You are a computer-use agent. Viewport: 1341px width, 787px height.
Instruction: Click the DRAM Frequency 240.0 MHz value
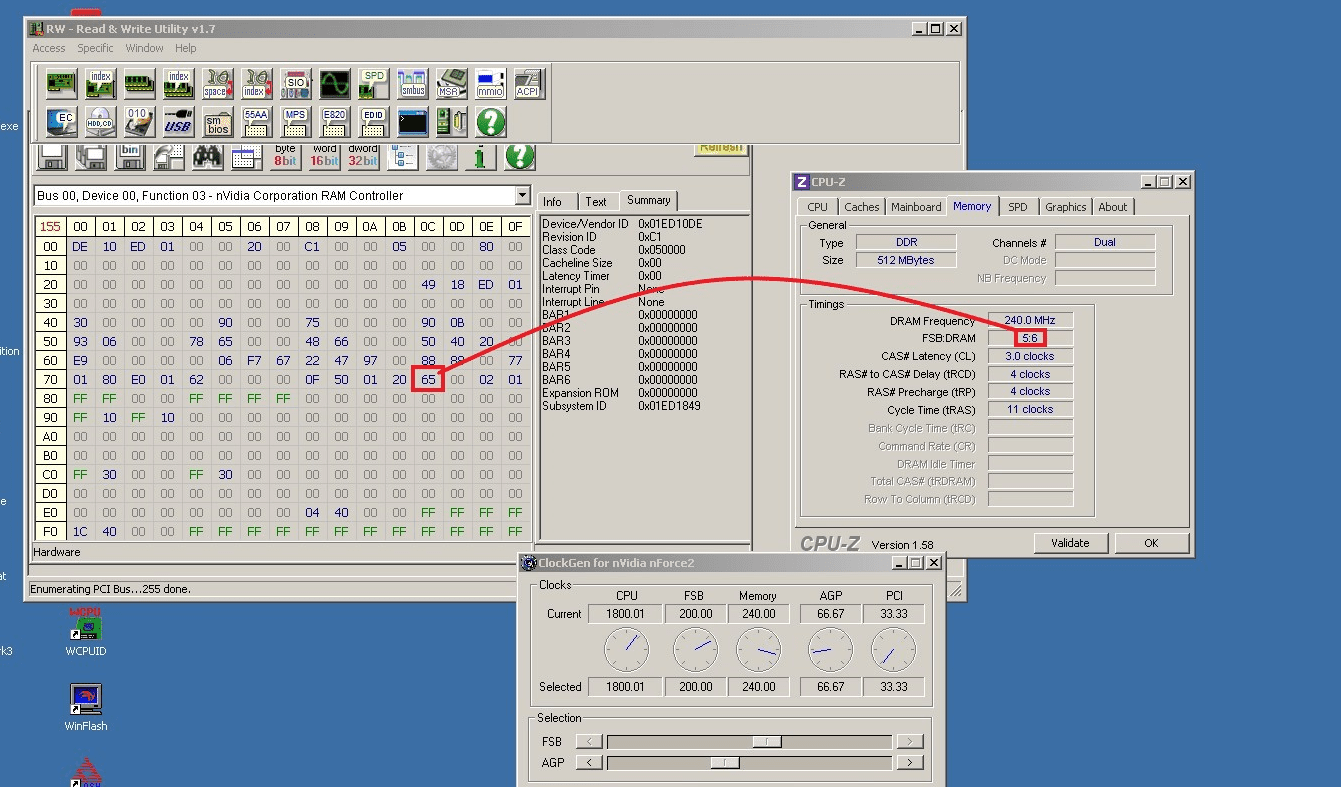click(1030, 321)
